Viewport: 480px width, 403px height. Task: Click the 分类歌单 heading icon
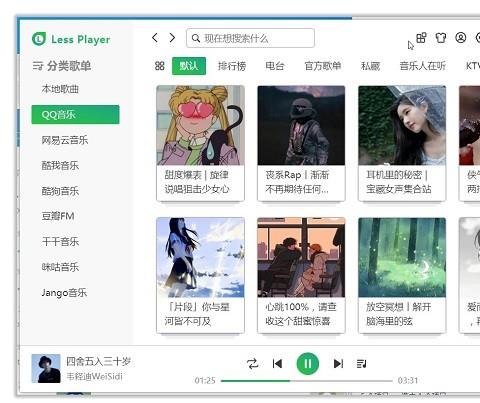(x=38, y=66)
